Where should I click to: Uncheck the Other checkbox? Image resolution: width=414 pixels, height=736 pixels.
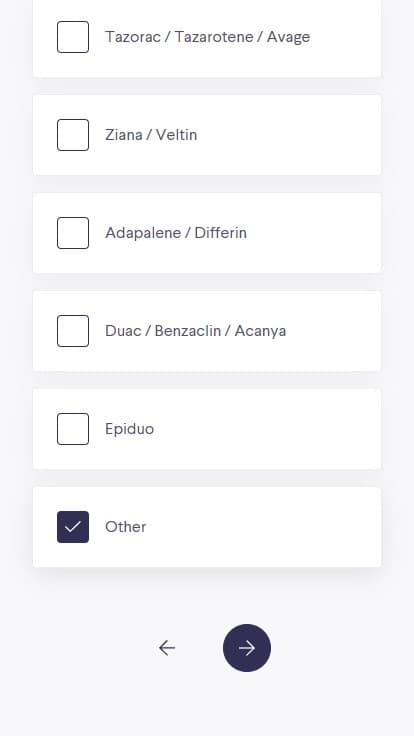[x=73, y=527]
